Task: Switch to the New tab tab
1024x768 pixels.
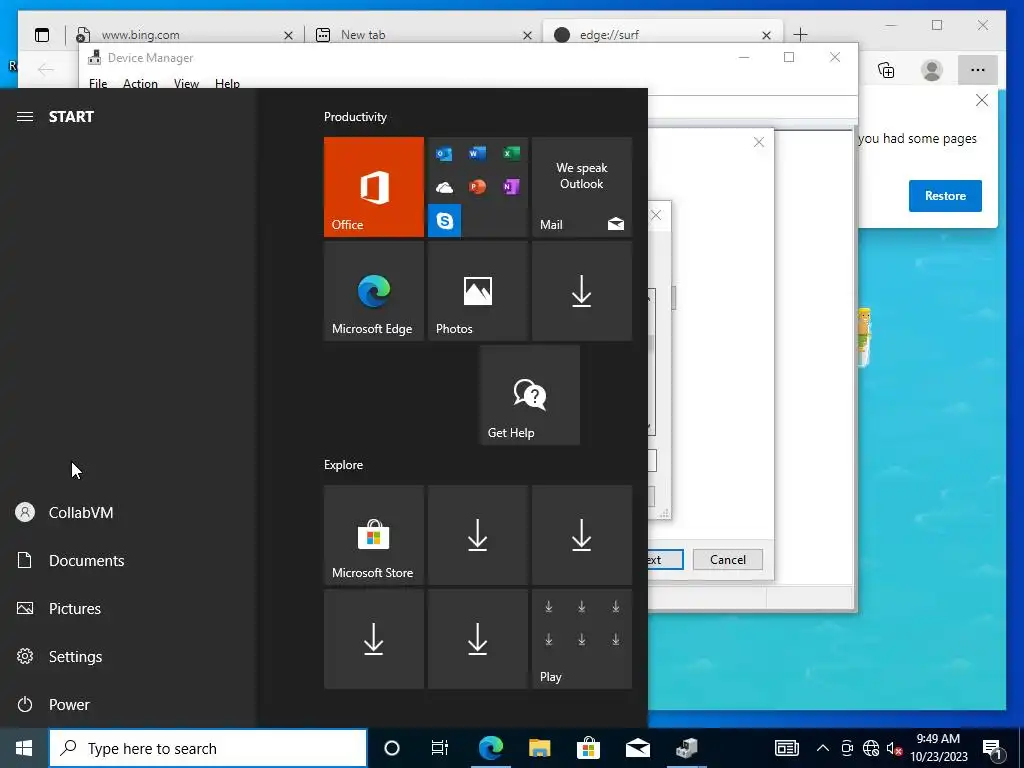Action: tap(422, 35)
